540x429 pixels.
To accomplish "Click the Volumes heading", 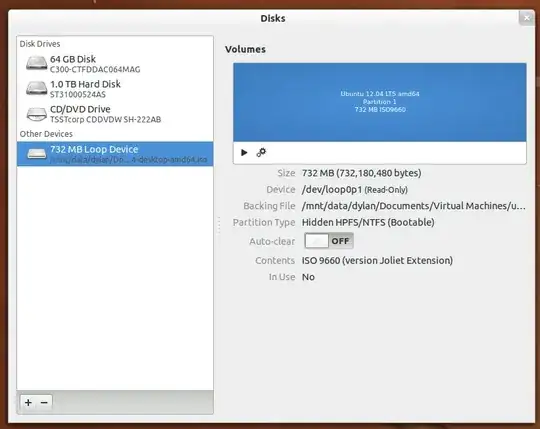I will pos(245,49).
